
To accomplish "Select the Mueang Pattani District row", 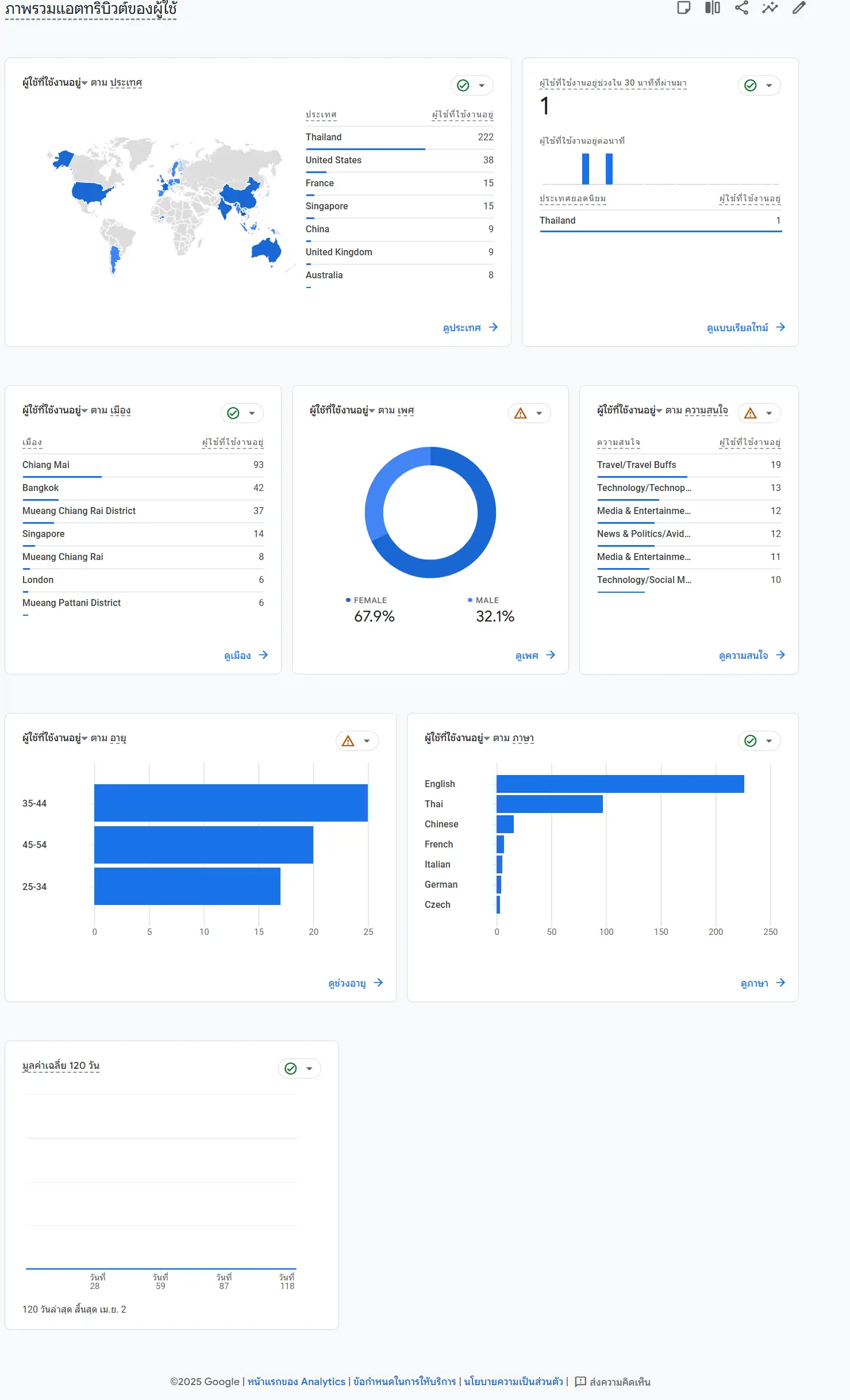I will pyautogui.click(x=143, y=603).
